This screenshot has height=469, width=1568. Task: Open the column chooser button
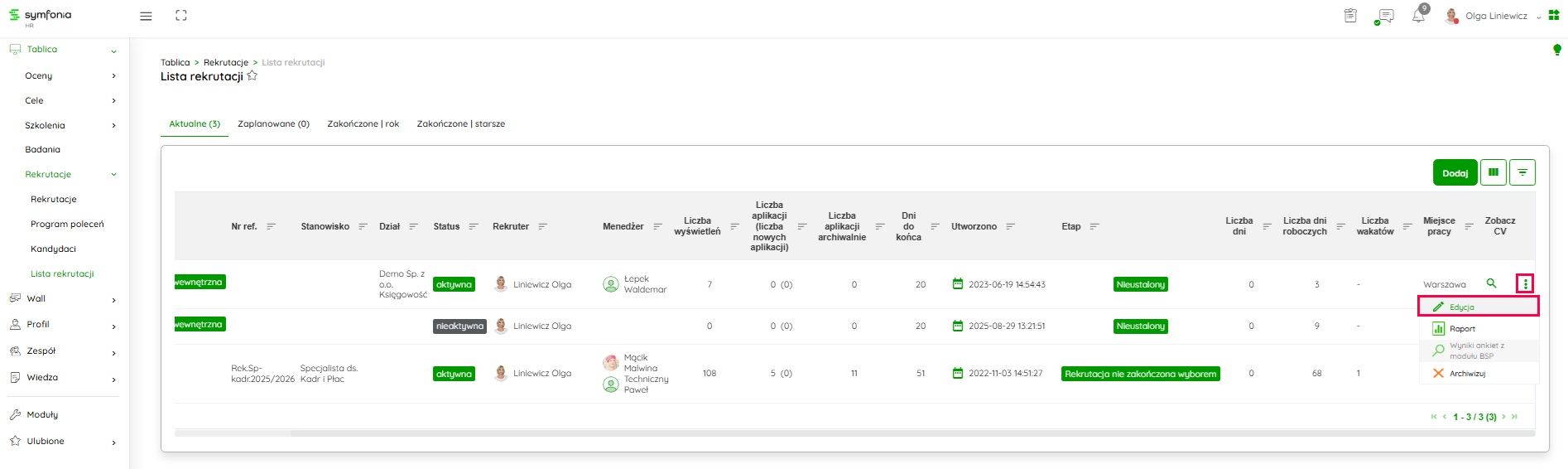pyautogui.click(x=1493, y=172)
